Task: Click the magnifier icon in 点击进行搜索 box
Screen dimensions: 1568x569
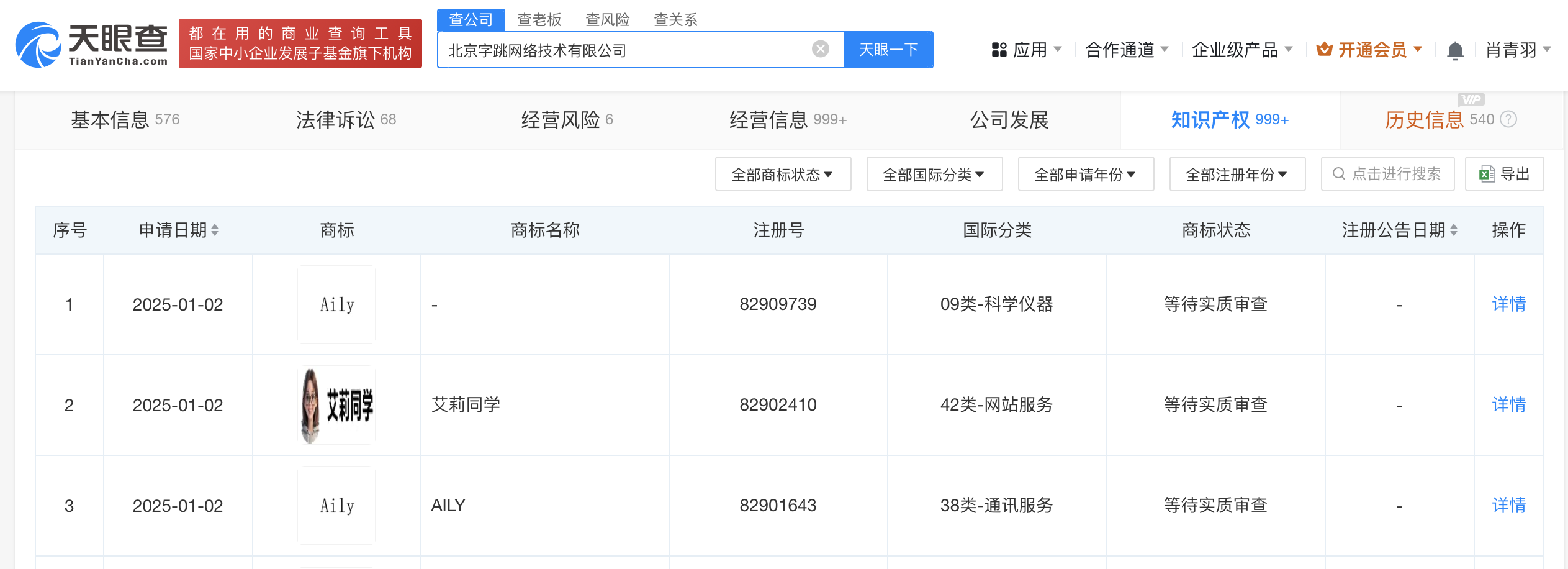Action: pos(1340,174)
